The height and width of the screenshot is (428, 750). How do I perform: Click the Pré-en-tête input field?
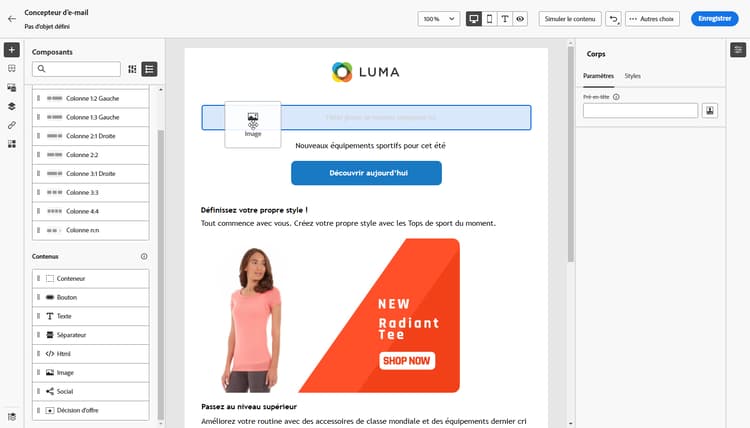[640, 110]
